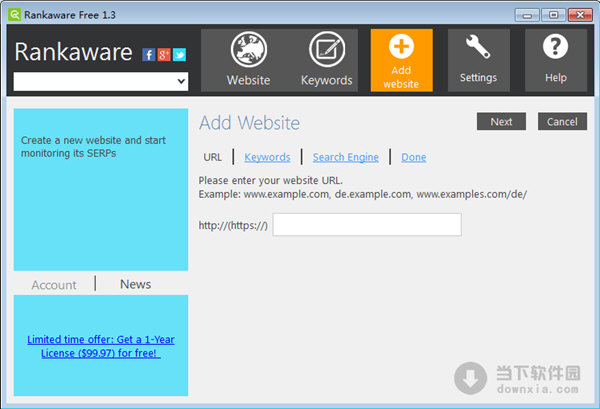This screenshot has height=409, width=600.
Task: Jump to the Search Engine step
Action: [x=346, y=157]
